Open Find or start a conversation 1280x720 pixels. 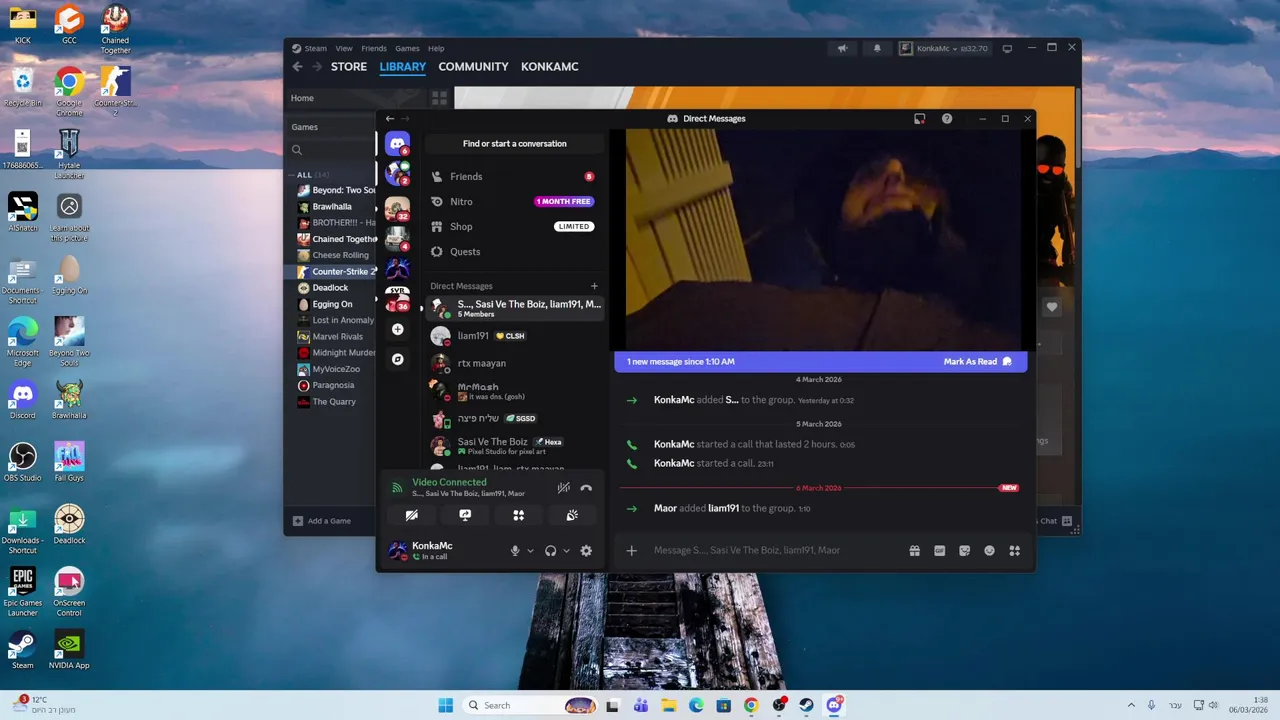click(514, 144)
